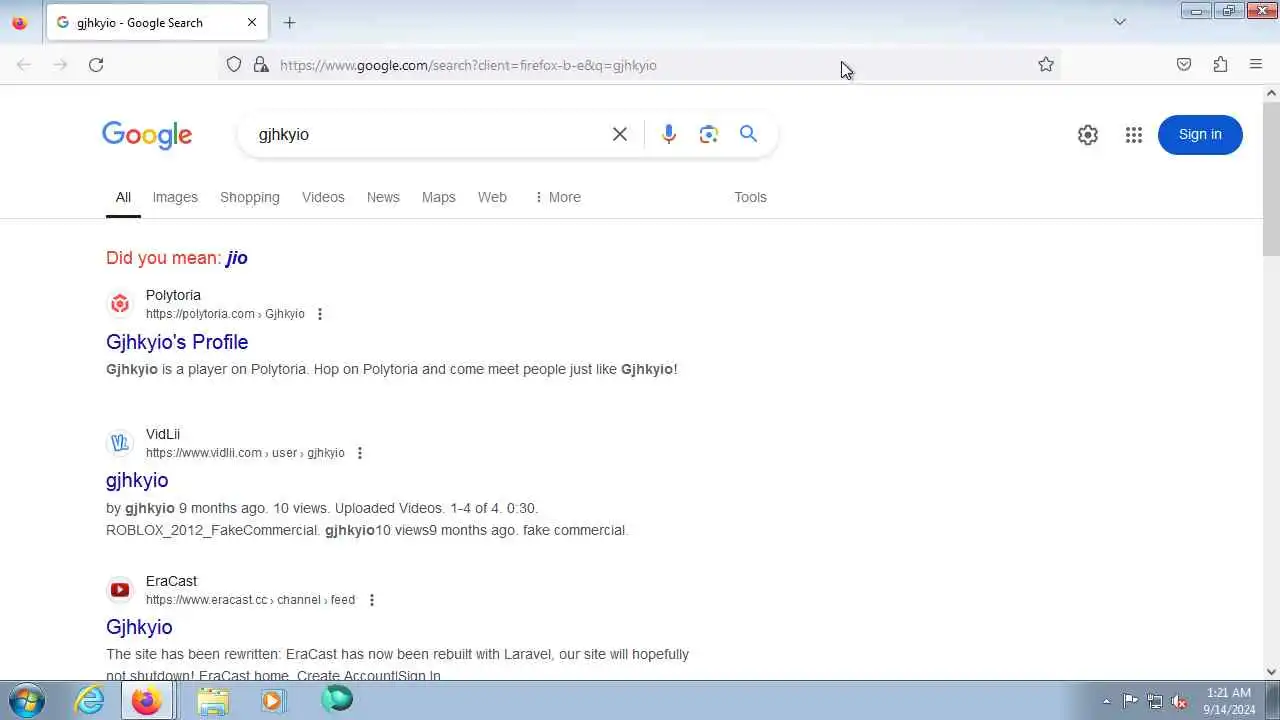
Task: Switch to the Images tab
Action: pyautogui.click(x=175, y=197)
